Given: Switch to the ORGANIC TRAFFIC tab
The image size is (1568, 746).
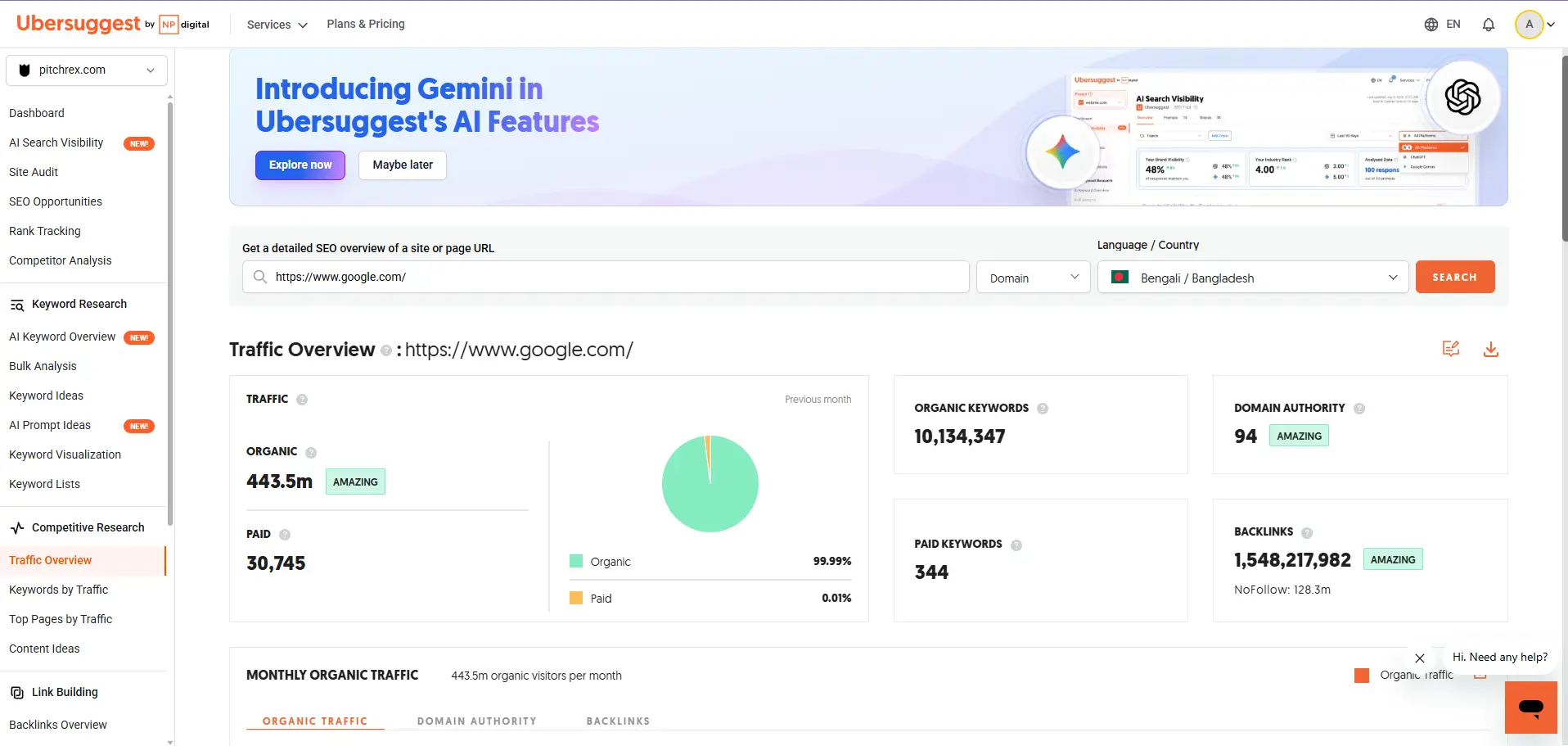Looking at the screenshot, I should [315, 721].
